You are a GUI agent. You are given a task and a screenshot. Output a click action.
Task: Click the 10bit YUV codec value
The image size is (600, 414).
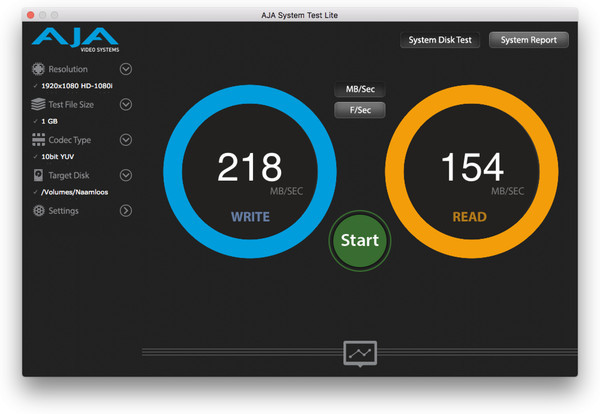[x=58, y=156]
